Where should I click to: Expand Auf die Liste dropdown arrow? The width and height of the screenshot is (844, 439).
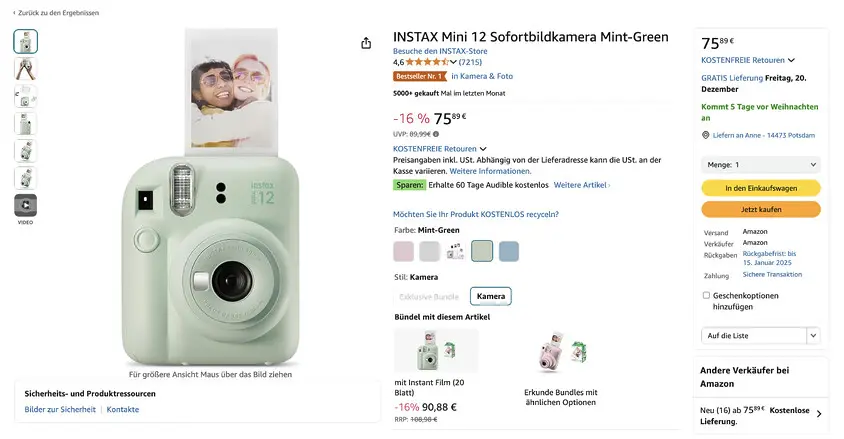(x=813, y=336)
